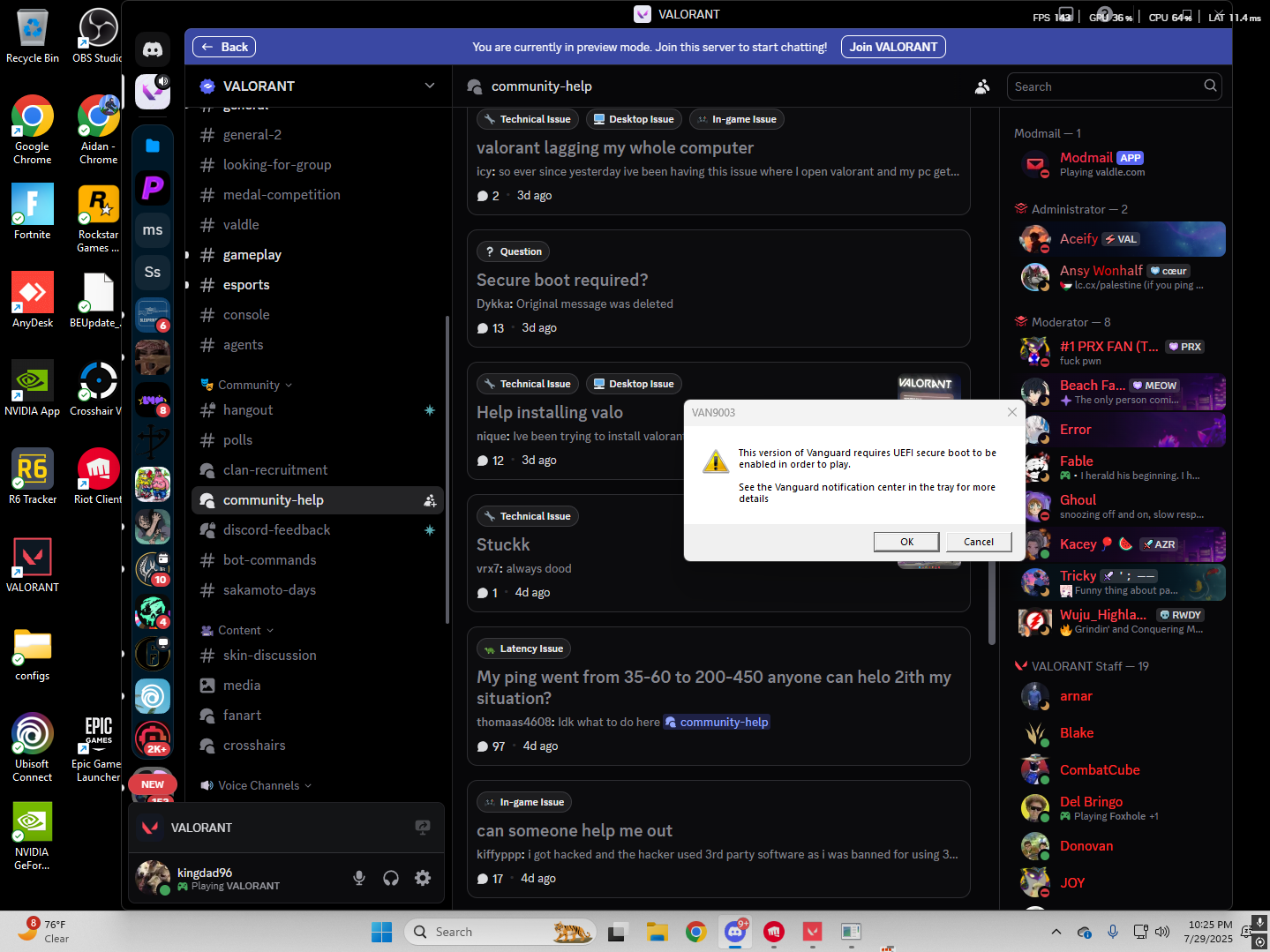Viewport: 1270px width, 952px height.
Task: Open the 'ms' server icon
Action: pyautogui.click(x=153, y=229)
